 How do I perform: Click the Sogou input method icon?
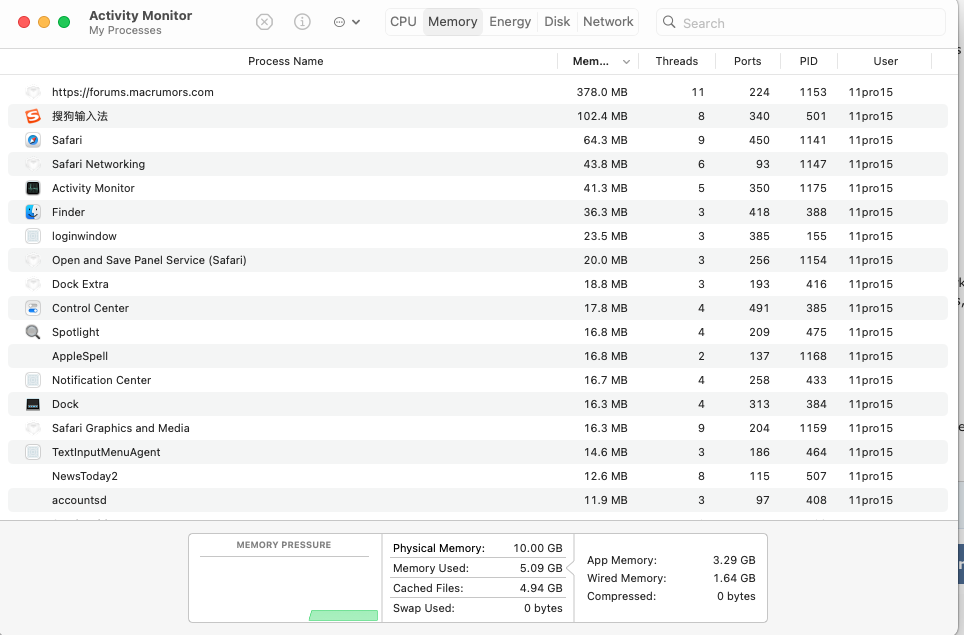point(33,116)
